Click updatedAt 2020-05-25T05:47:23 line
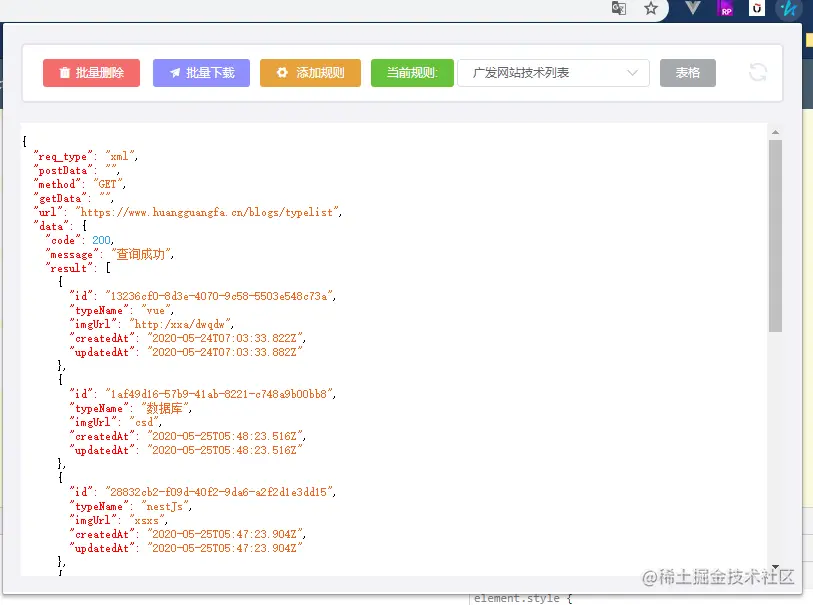The width and height of the screenshot is (813, 605). [186, 548]
